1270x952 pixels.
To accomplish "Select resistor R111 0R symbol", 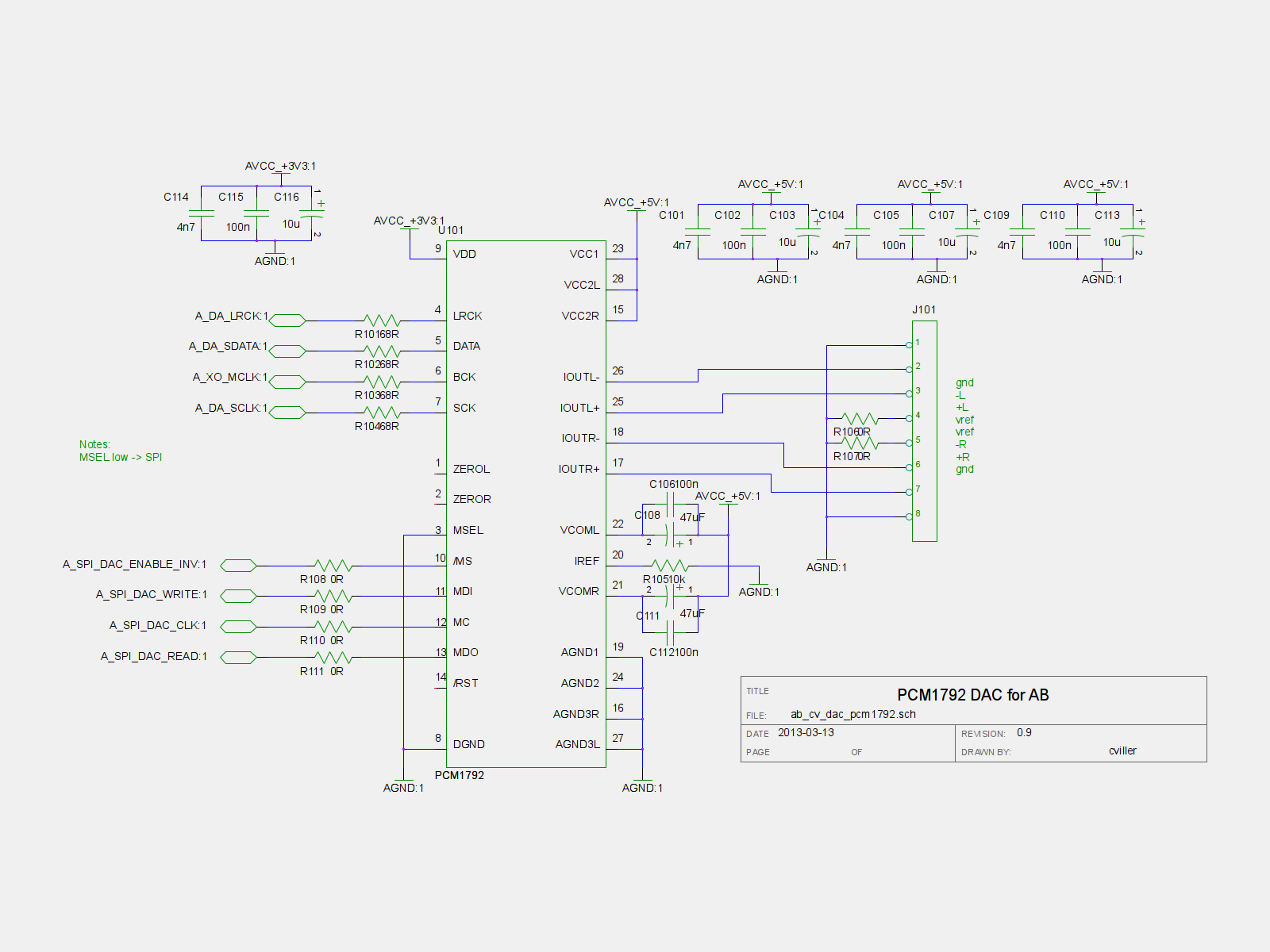I will 333,658.
